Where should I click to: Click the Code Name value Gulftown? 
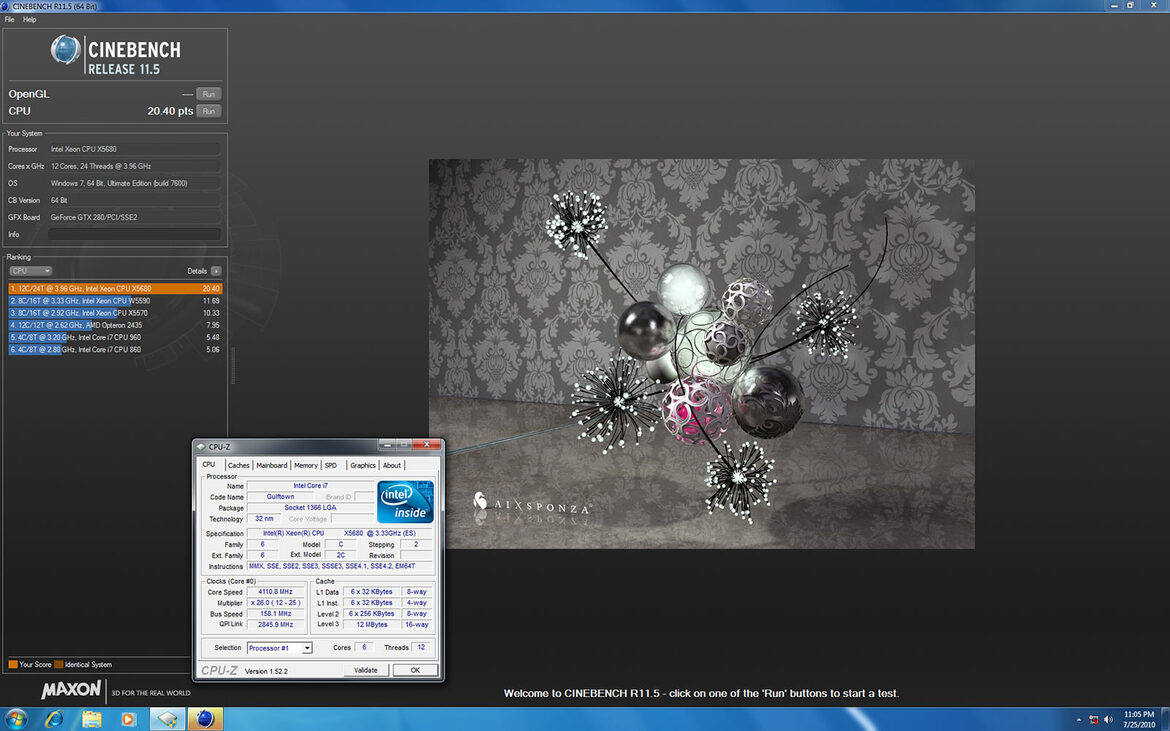(281, 497)
